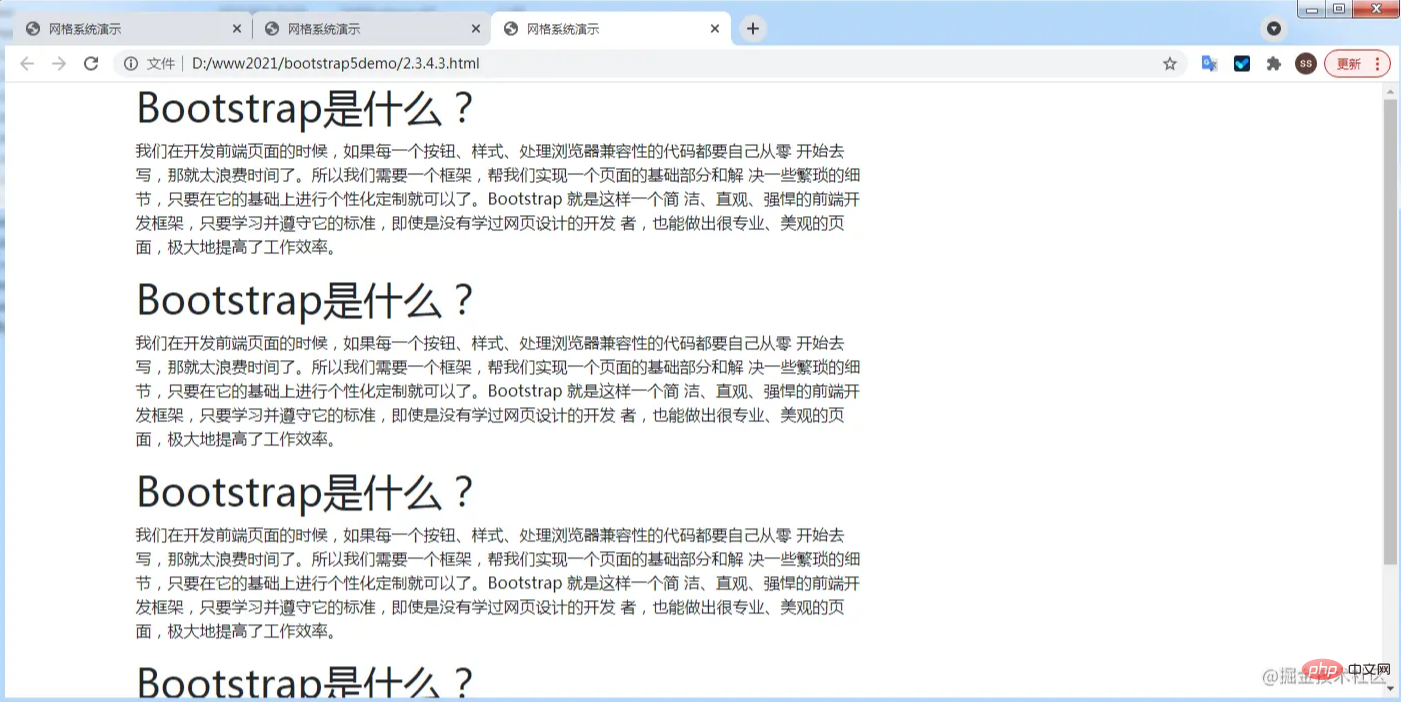Open the Extensions puzzle-piece menu

(x=1274, y=64)
